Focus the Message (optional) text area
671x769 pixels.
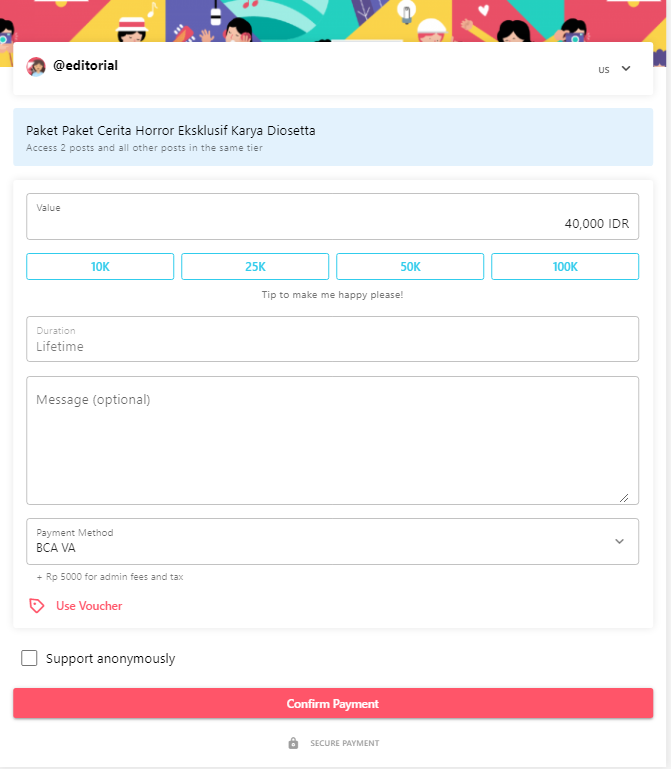[332, 440]
